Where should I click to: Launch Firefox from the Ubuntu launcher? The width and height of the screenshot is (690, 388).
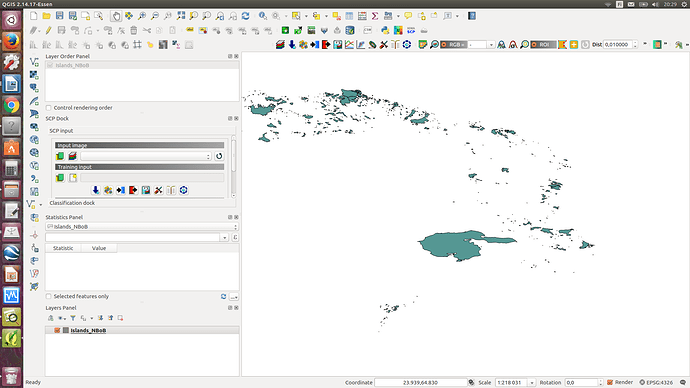(11, 41)
